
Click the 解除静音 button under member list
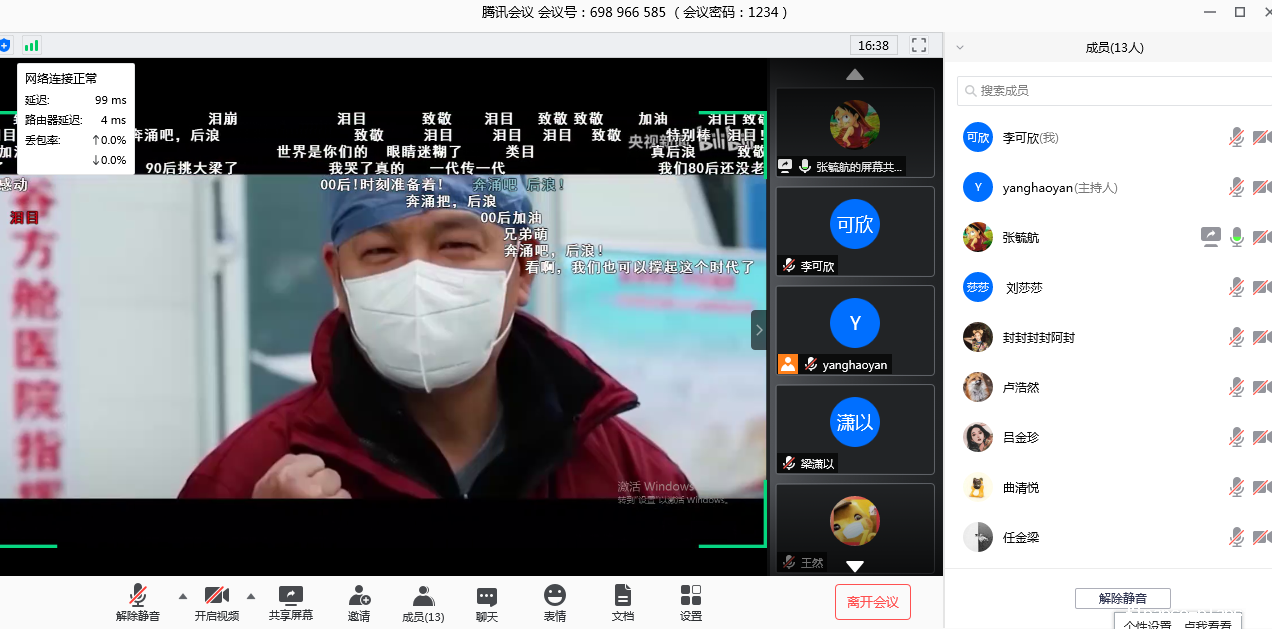[x=1122, y=598]
